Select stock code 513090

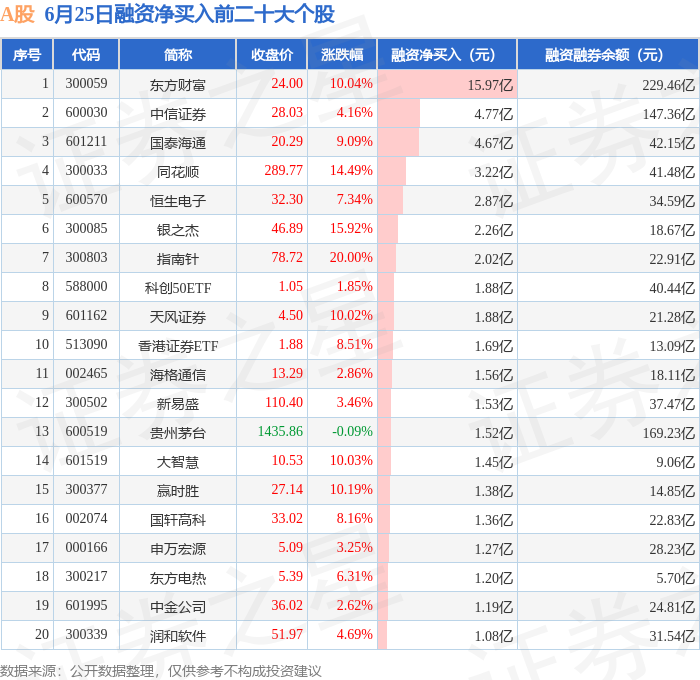point(86,345)
